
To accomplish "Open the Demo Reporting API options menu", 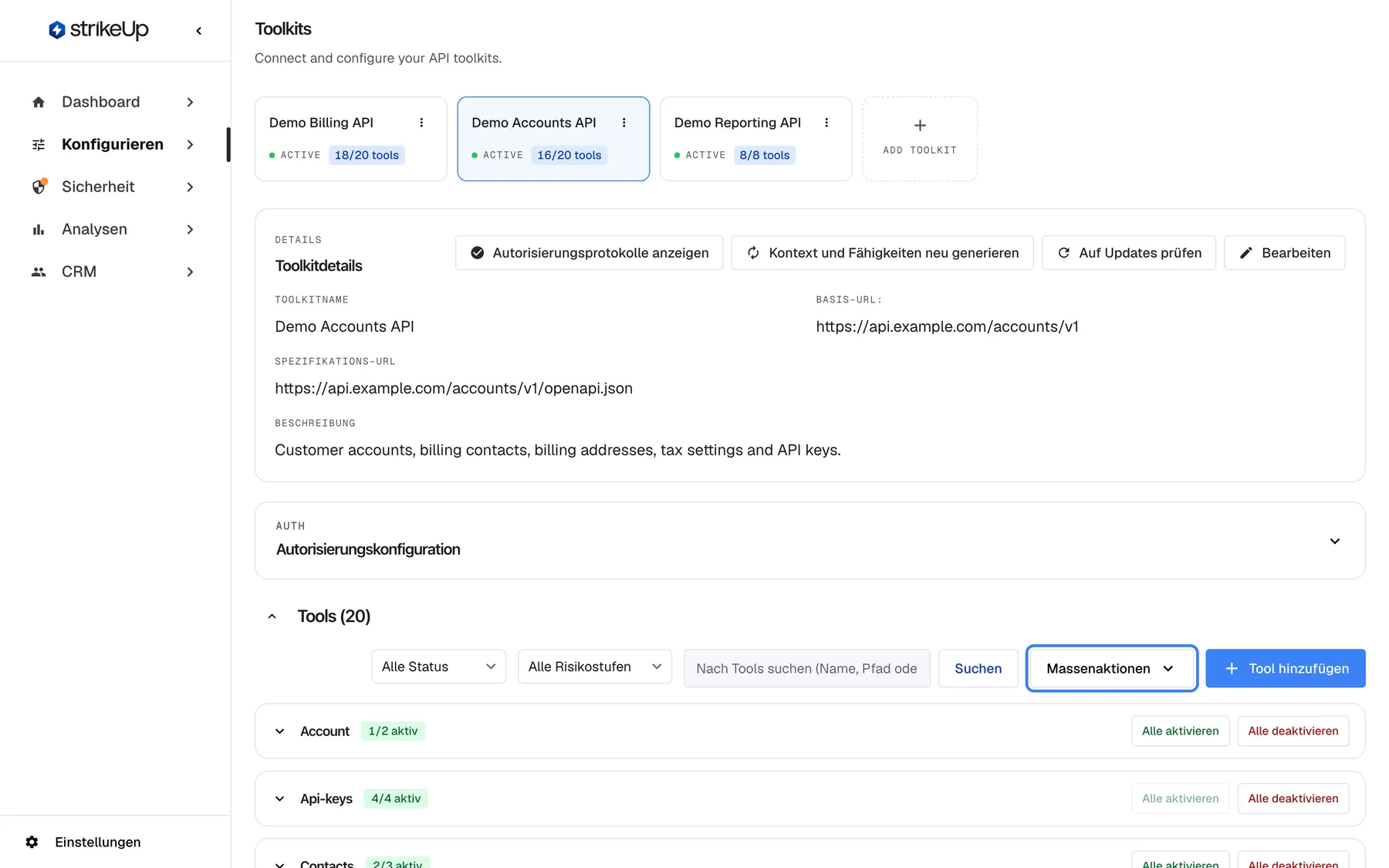I will tap(826, 123).
